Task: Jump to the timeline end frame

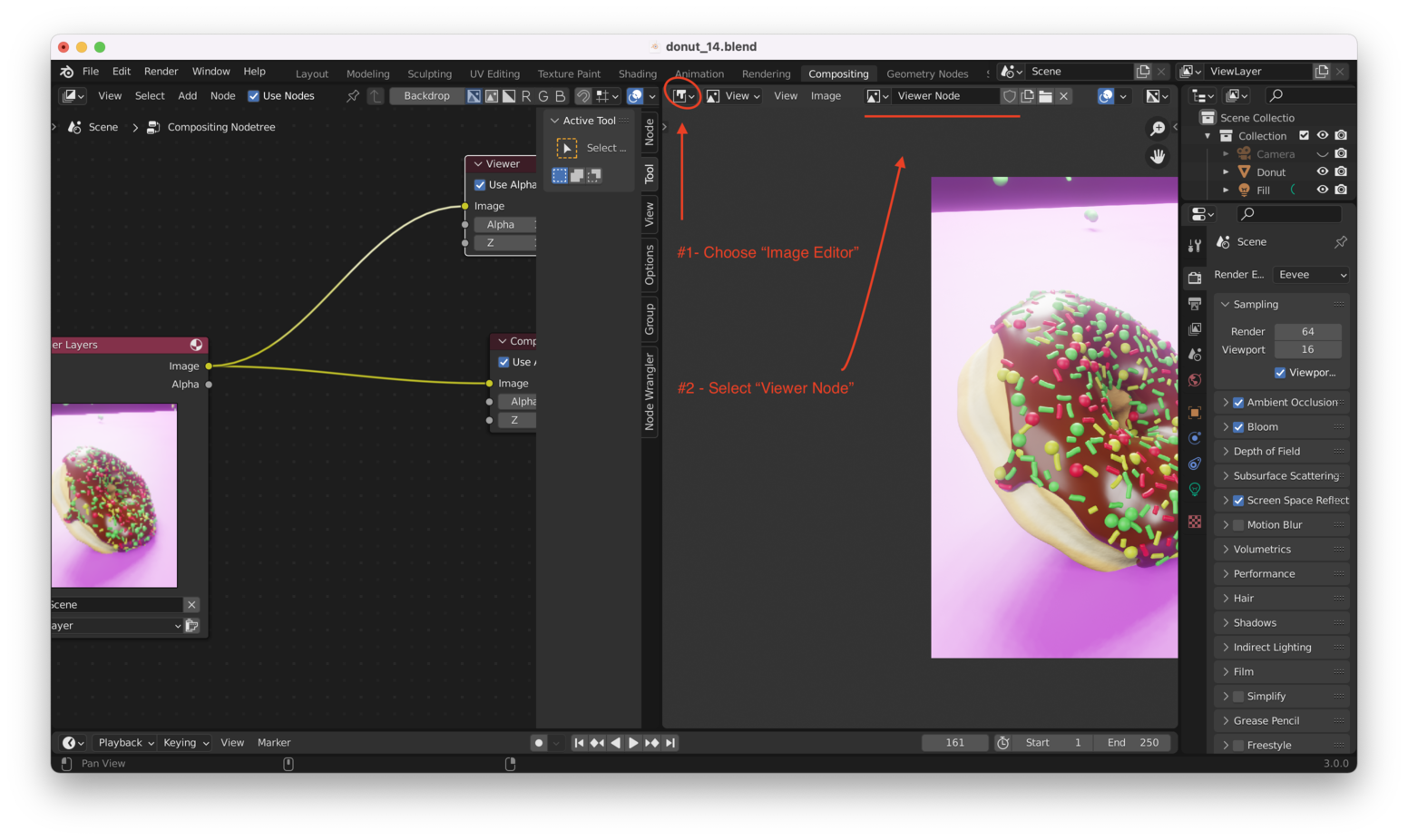Action: [x=670, y=743]
